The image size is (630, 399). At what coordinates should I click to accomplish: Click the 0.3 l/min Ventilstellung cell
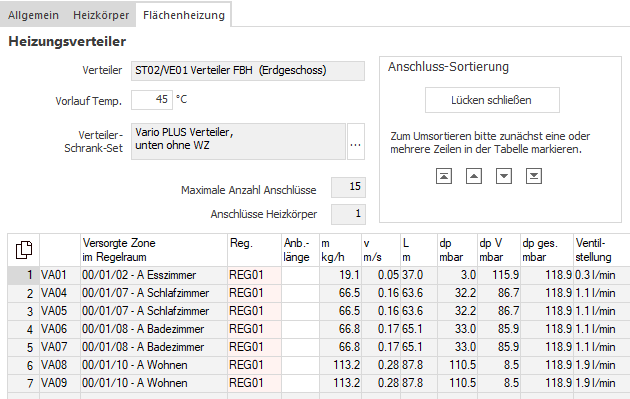pyautogui.click(x=601, y=275)
